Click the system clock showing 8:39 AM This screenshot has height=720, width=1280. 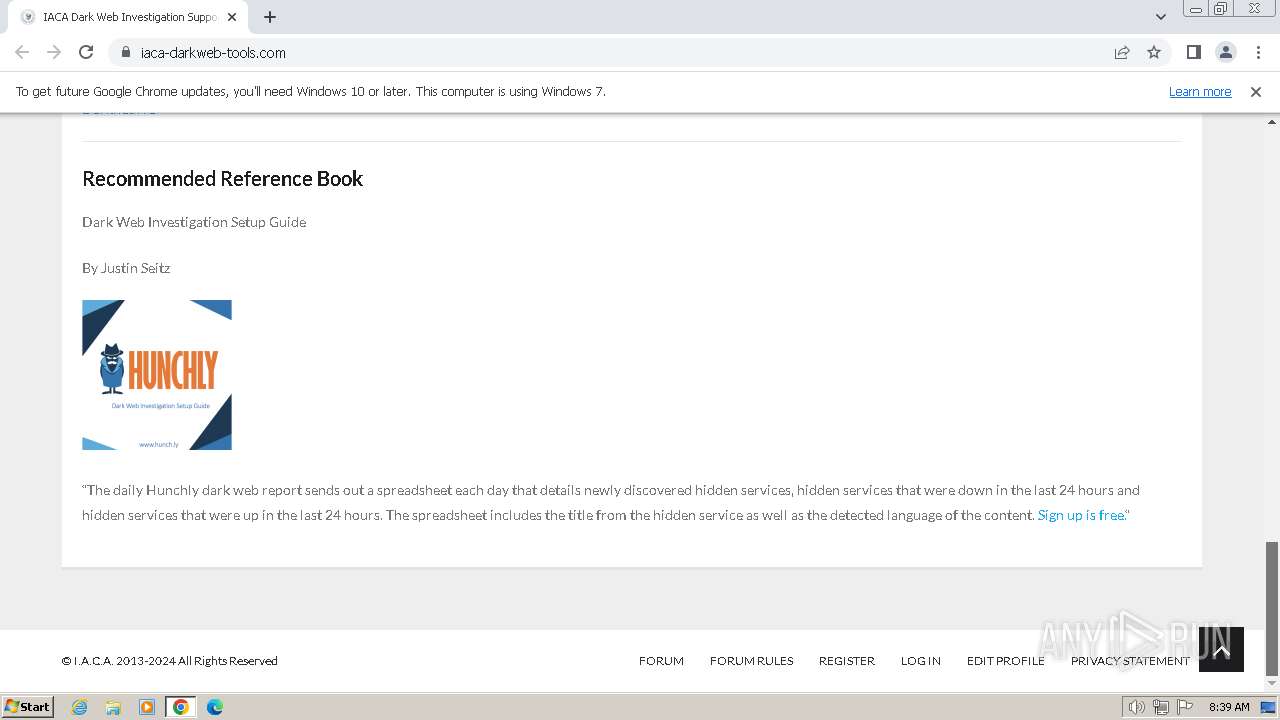tap(1229, 707)
